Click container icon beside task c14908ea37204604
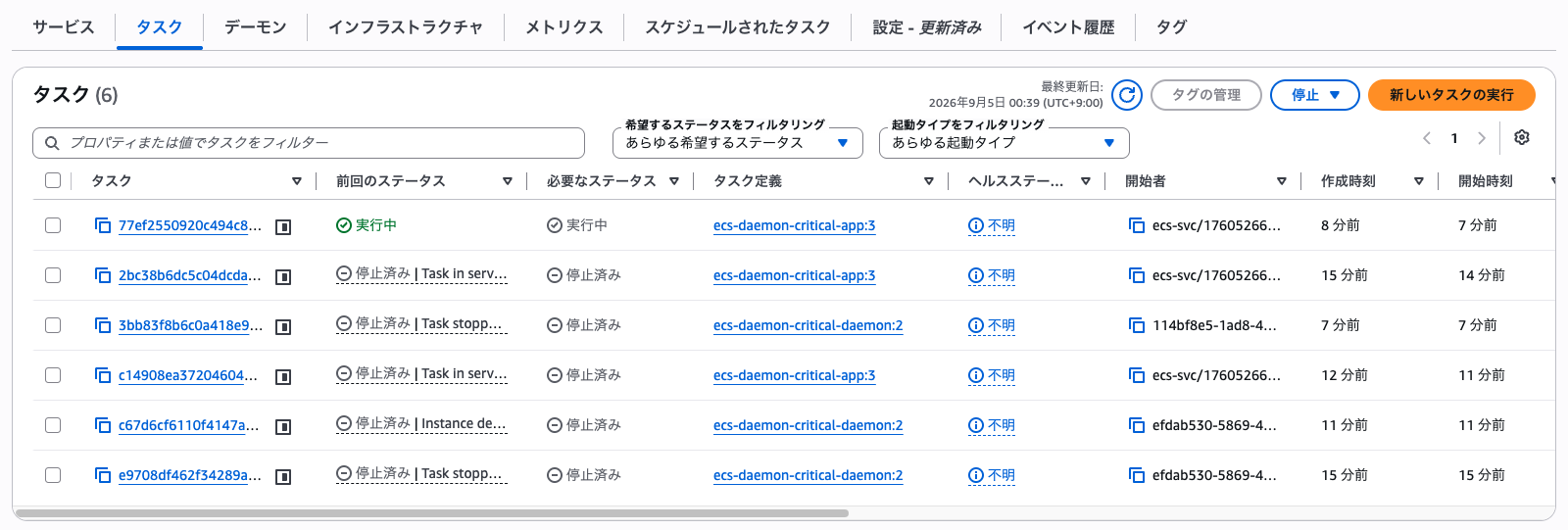The height and width of the screenshot is (530, 1568). tap(283, 377)
